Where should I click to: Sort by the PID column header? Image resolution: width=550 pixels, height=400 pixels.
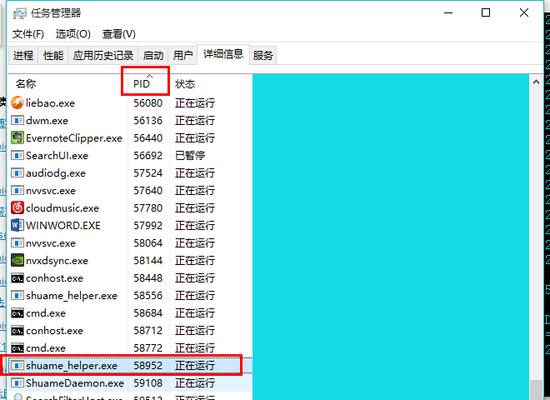pos(145,84)
